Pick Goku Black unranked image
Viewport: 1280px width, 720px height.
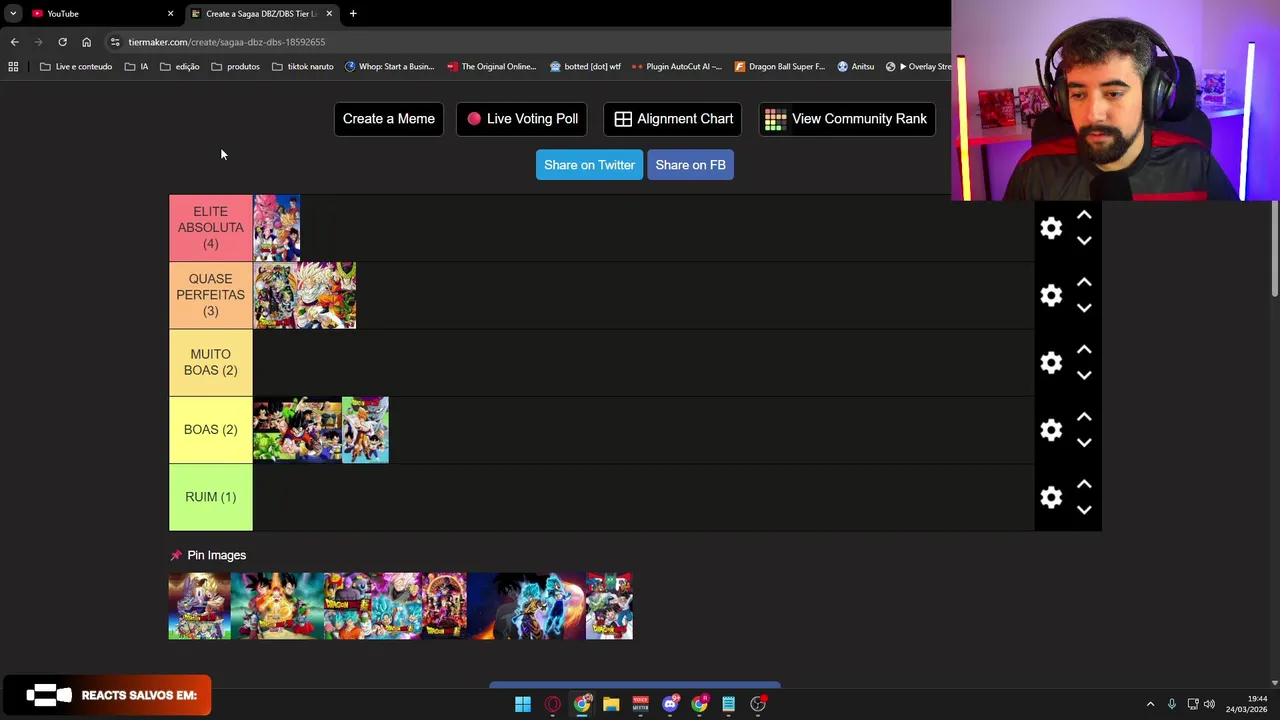point(396,606)
